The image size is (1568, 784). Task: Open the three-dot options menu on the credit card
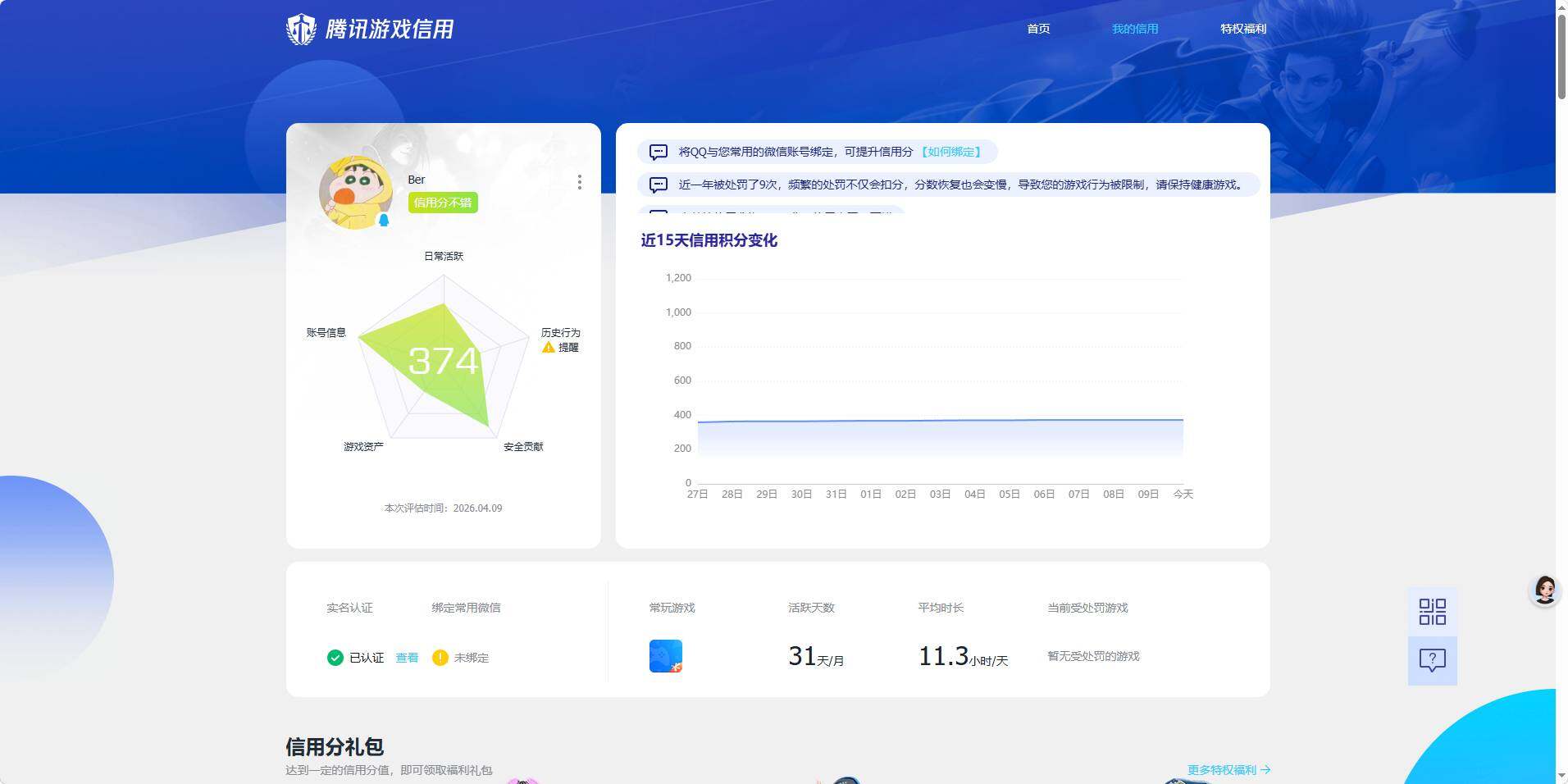tap(580, 182)
